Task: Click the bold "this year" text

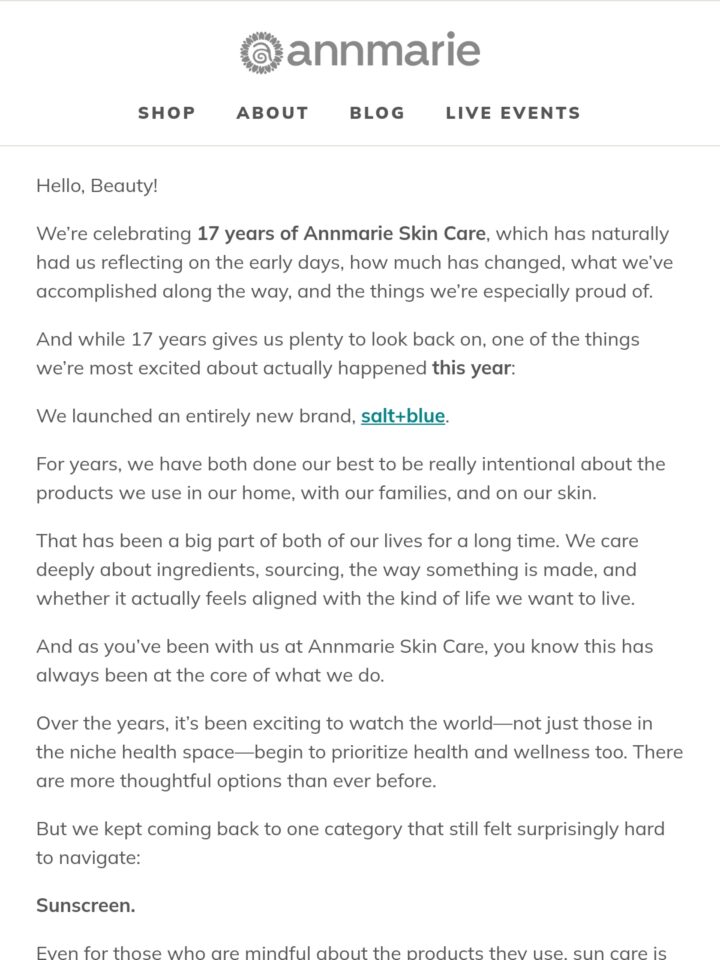Action: pyautogui.click(x=471, y=368)
